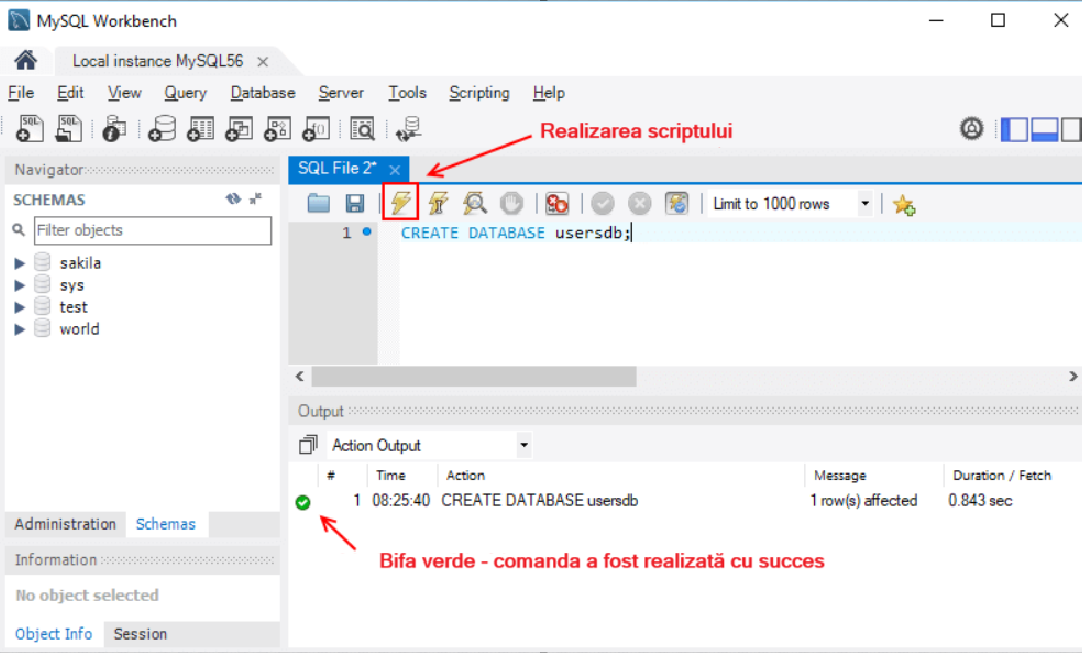Toggle the left sidebar panel
Viewport: 1082px width, 653px height.
tap(1014, 129)
